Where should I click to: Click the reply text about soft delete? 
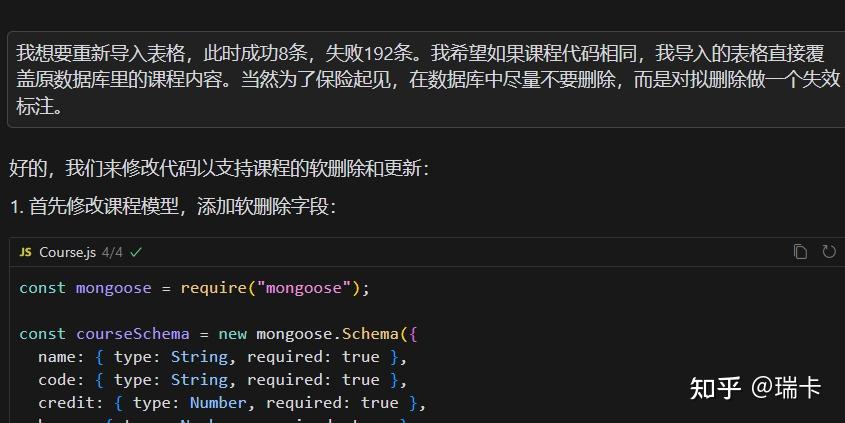(x=220, y=168)
